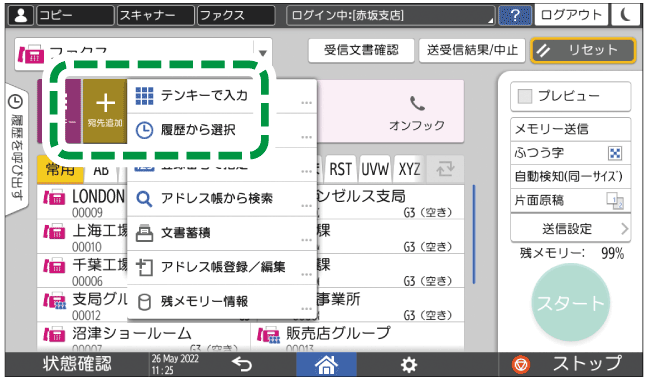The width and height of the screenshot is (648, 384).
Task: Activate energy saver moon icon
Action: (x=626, y=15)
